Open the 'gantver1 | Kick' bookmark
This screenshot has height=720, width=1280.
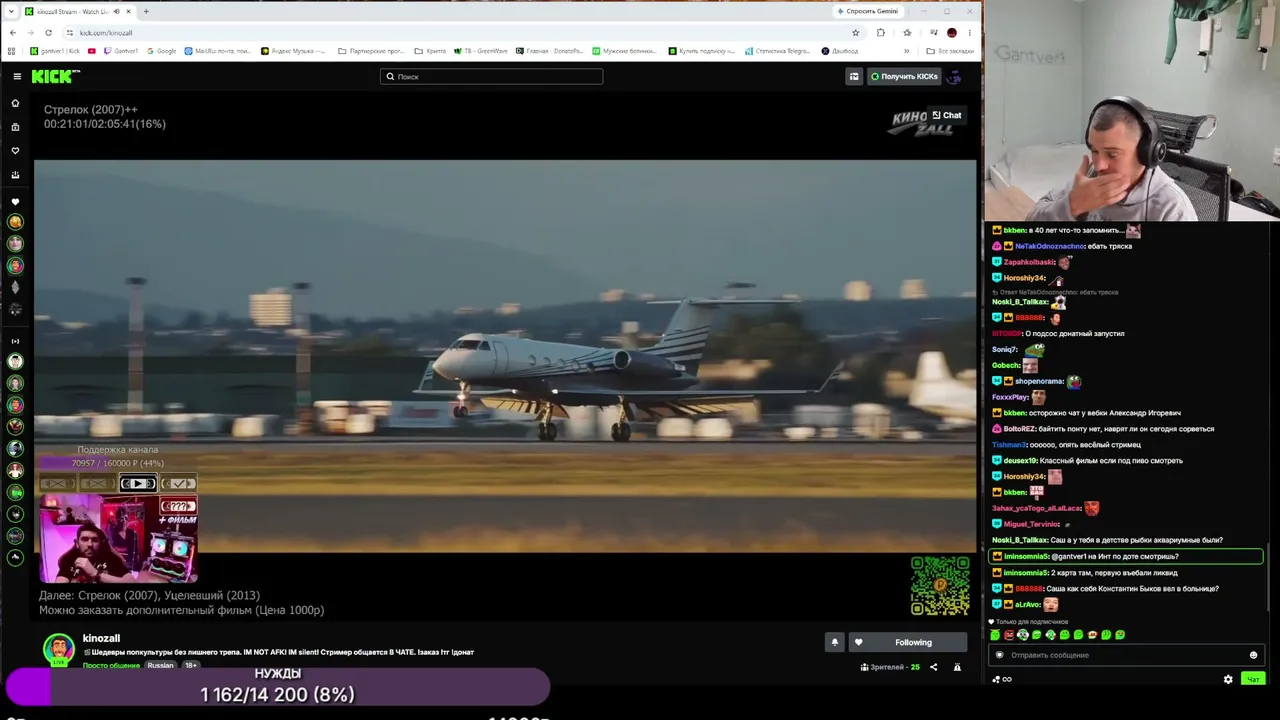pyautogui.click(x=55, y=51)
